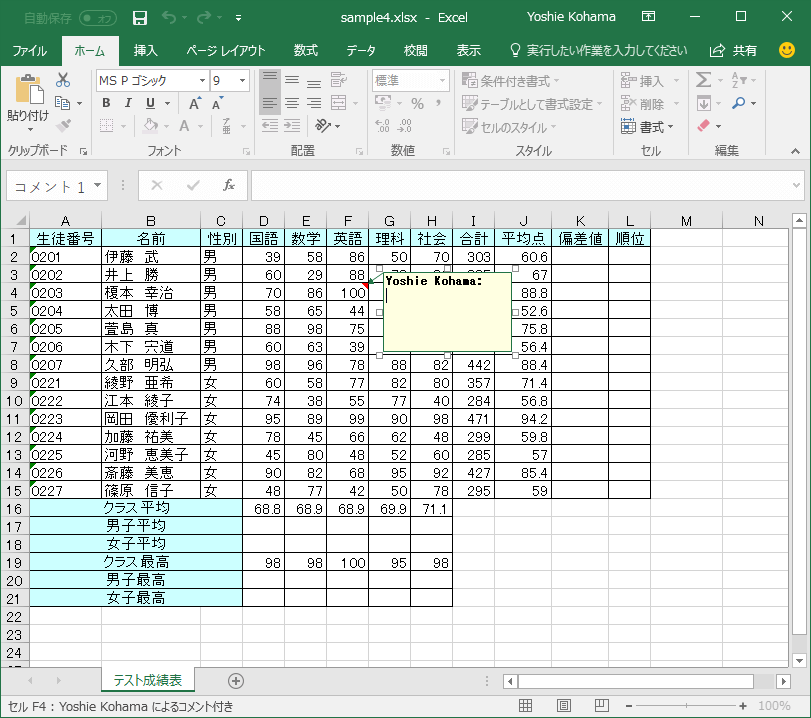Open the 数式 ribbon tab
This screenshot has width=811, height=718.
pos(306,51)
